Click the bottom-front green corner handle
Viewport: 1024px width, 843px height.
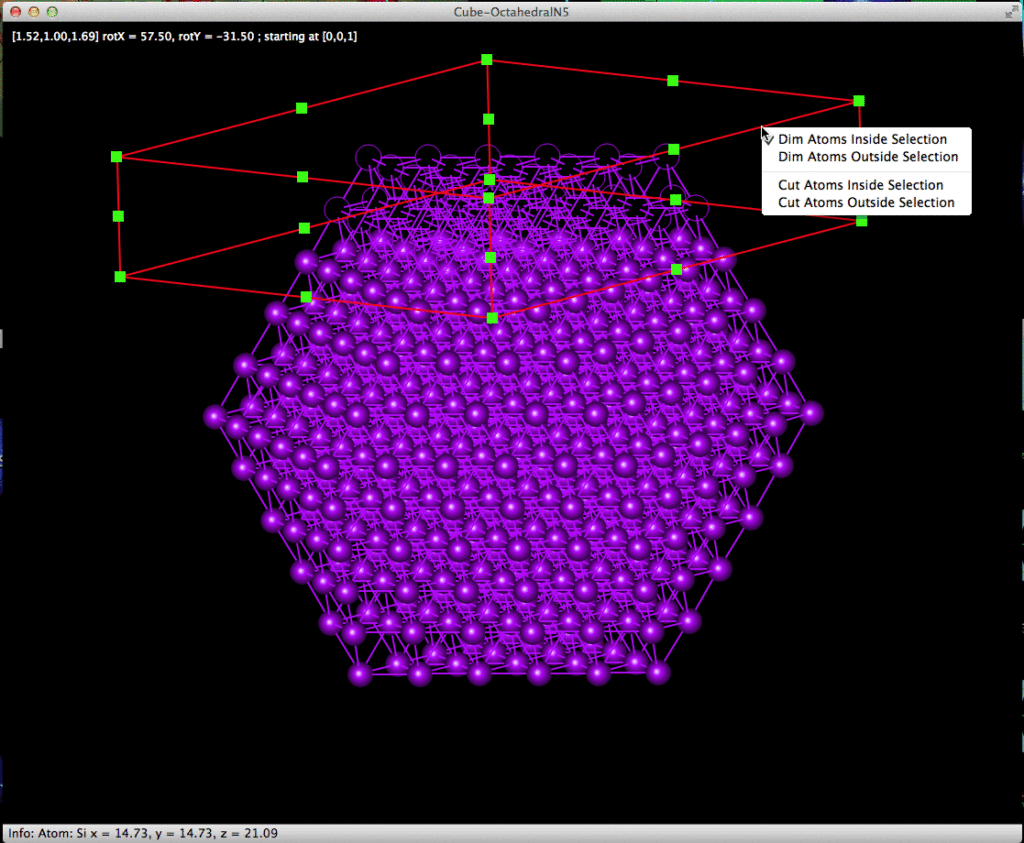pos(492,318)
